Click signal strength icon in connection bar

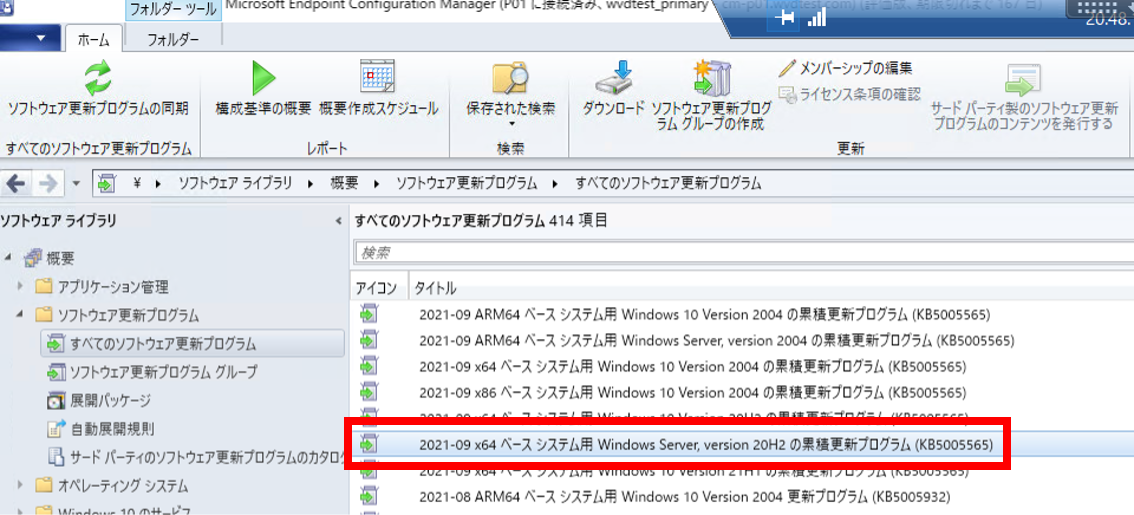point(817,19)
